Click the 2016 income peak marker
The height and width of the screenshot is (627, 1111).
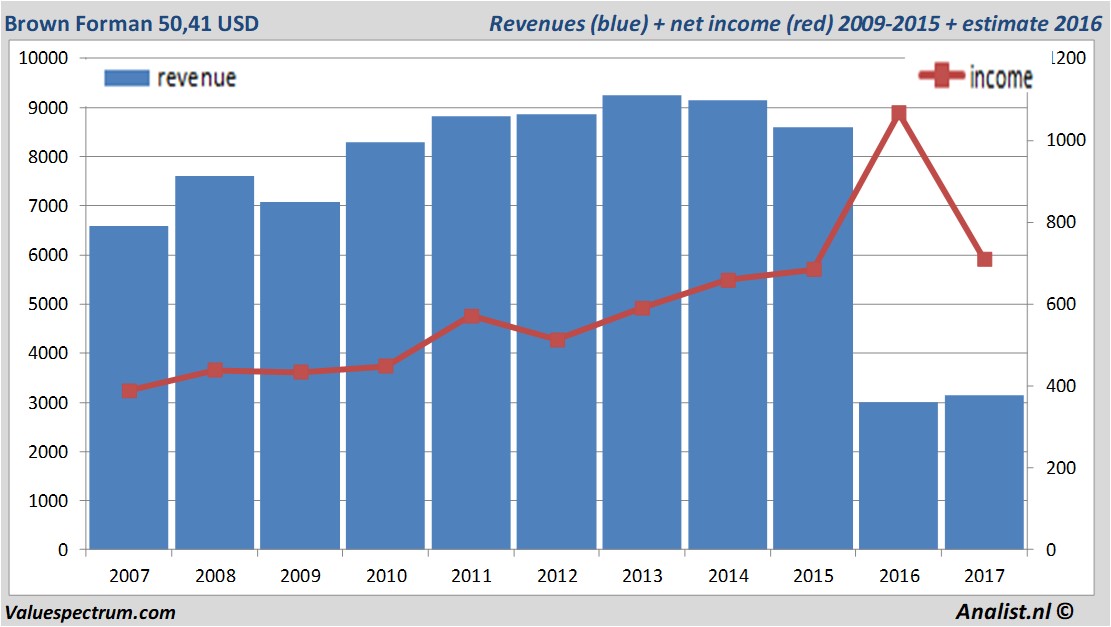pyautogui.click(x=899, y=113)
